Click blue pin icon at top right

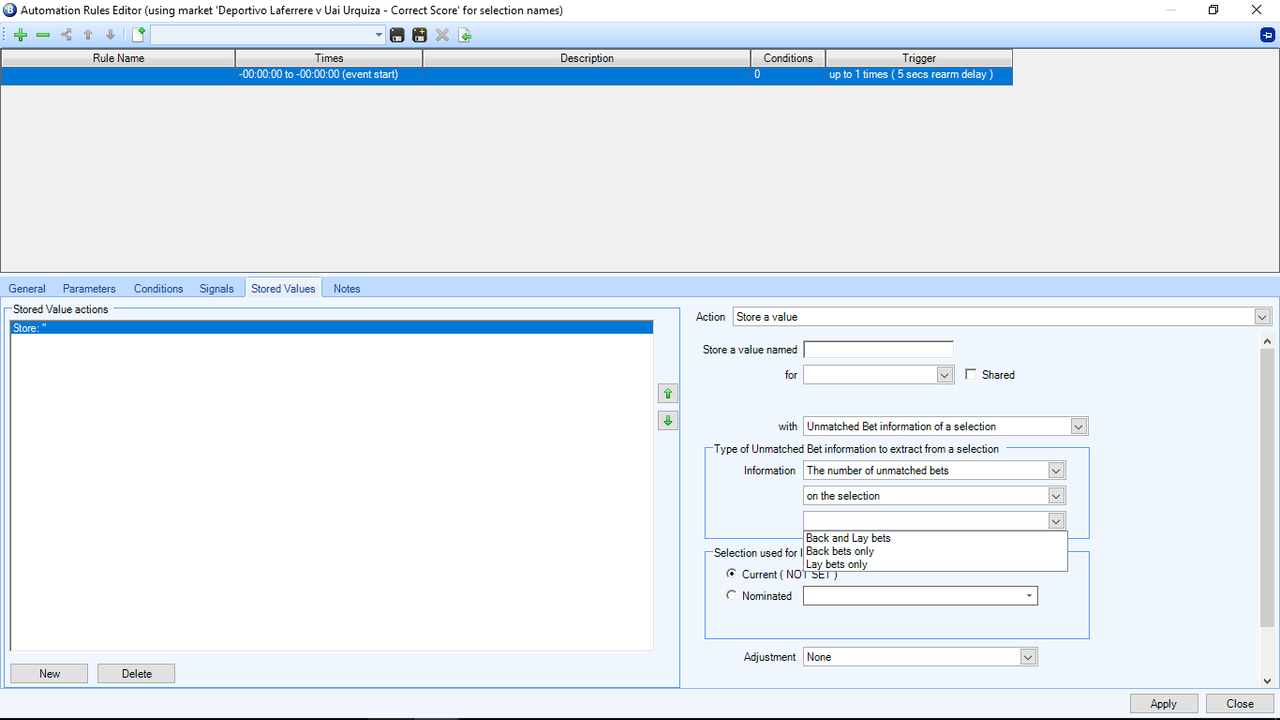click(x=1267, y=35)
